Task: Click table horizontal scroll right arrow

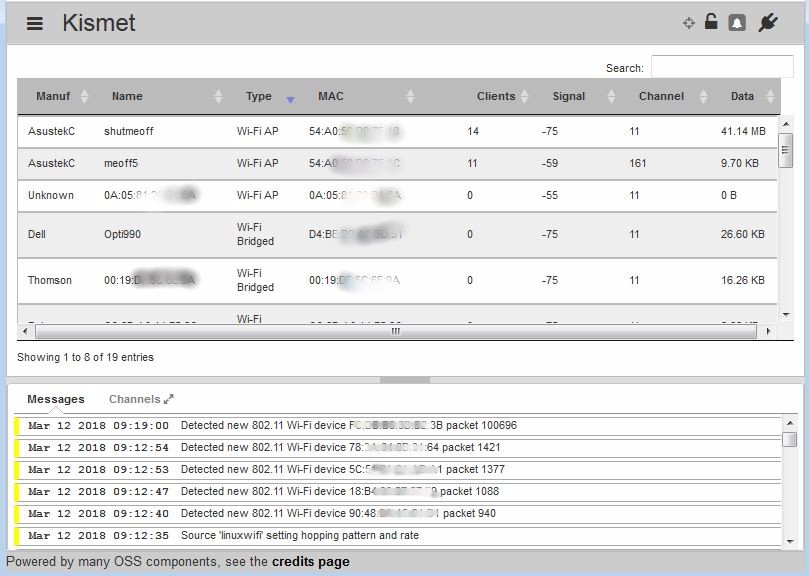Action: [x=768, y=331]
